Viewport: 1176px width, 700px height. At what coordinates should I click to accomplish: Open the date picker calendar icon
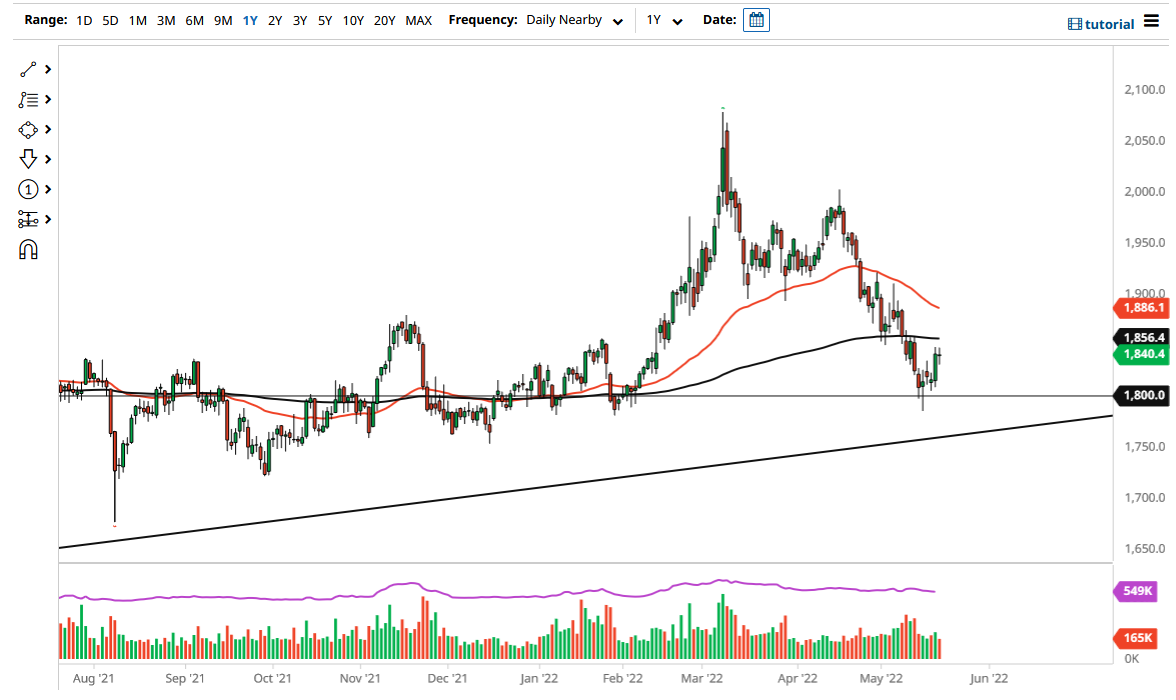tap(756, 20)
